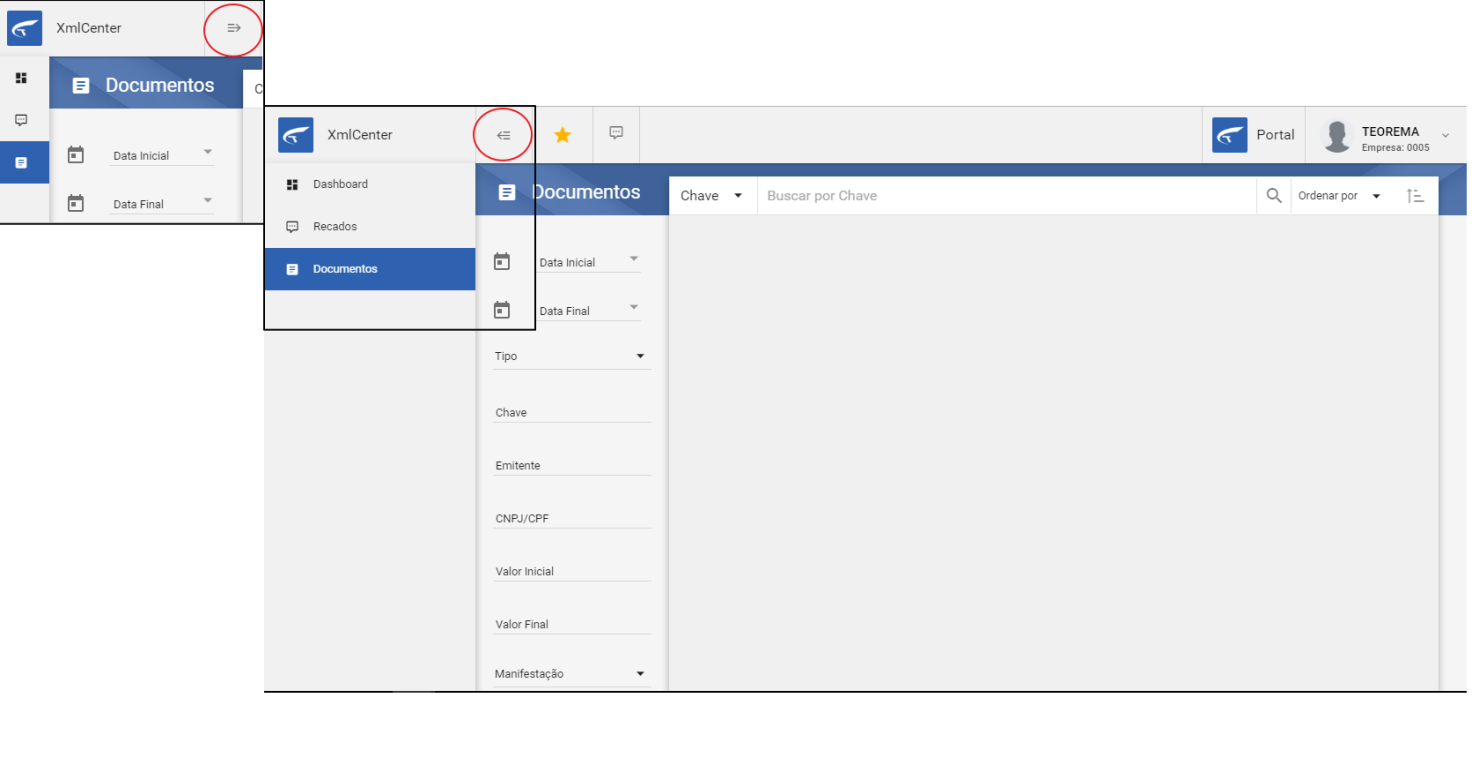The image size is (1472, 758).
Task: Click the Valor Inicial field
Action: click(572, 571)
